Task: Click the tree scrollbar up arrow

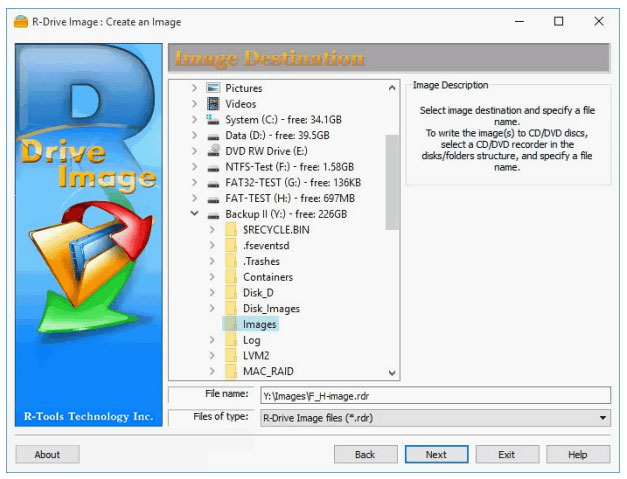Action: tap(392, 88)
